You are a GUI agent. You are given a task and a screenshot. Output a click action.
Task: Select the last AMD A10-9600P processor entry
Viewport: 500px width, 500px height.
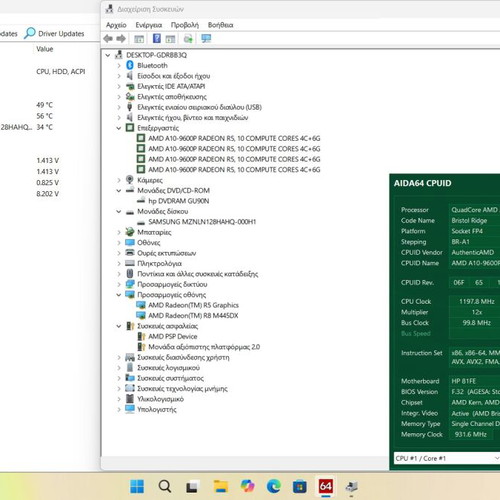[x=234, y=170]
